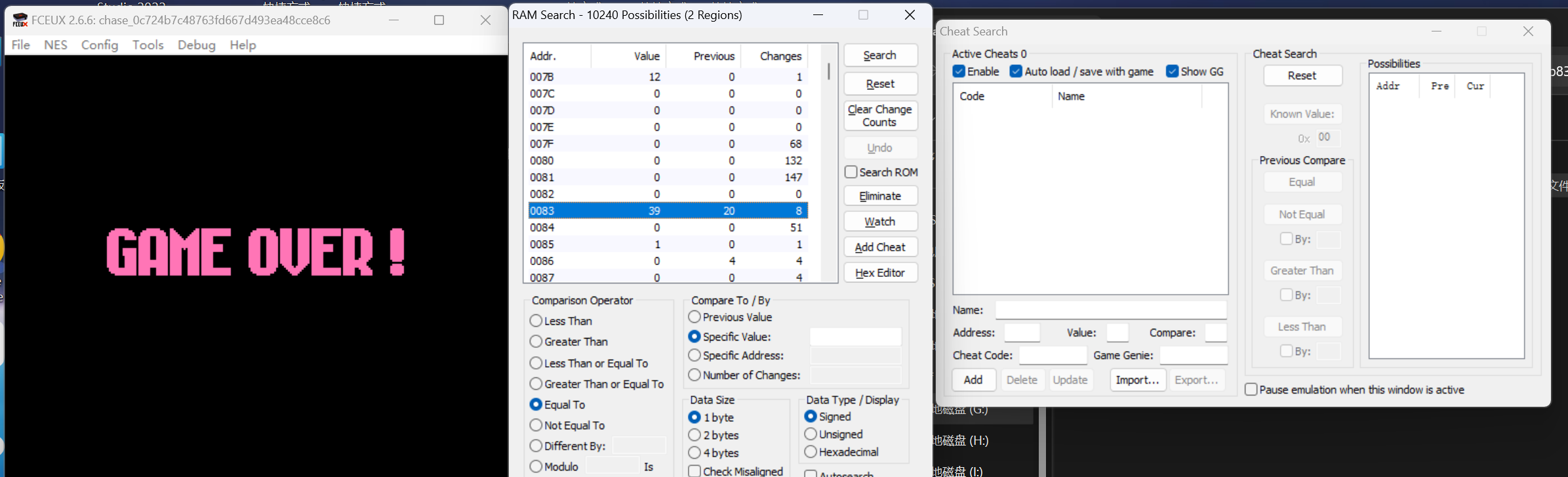Select Unsigned data display
The height and width of the screenshot is (477, 1568).
[834, 434]
